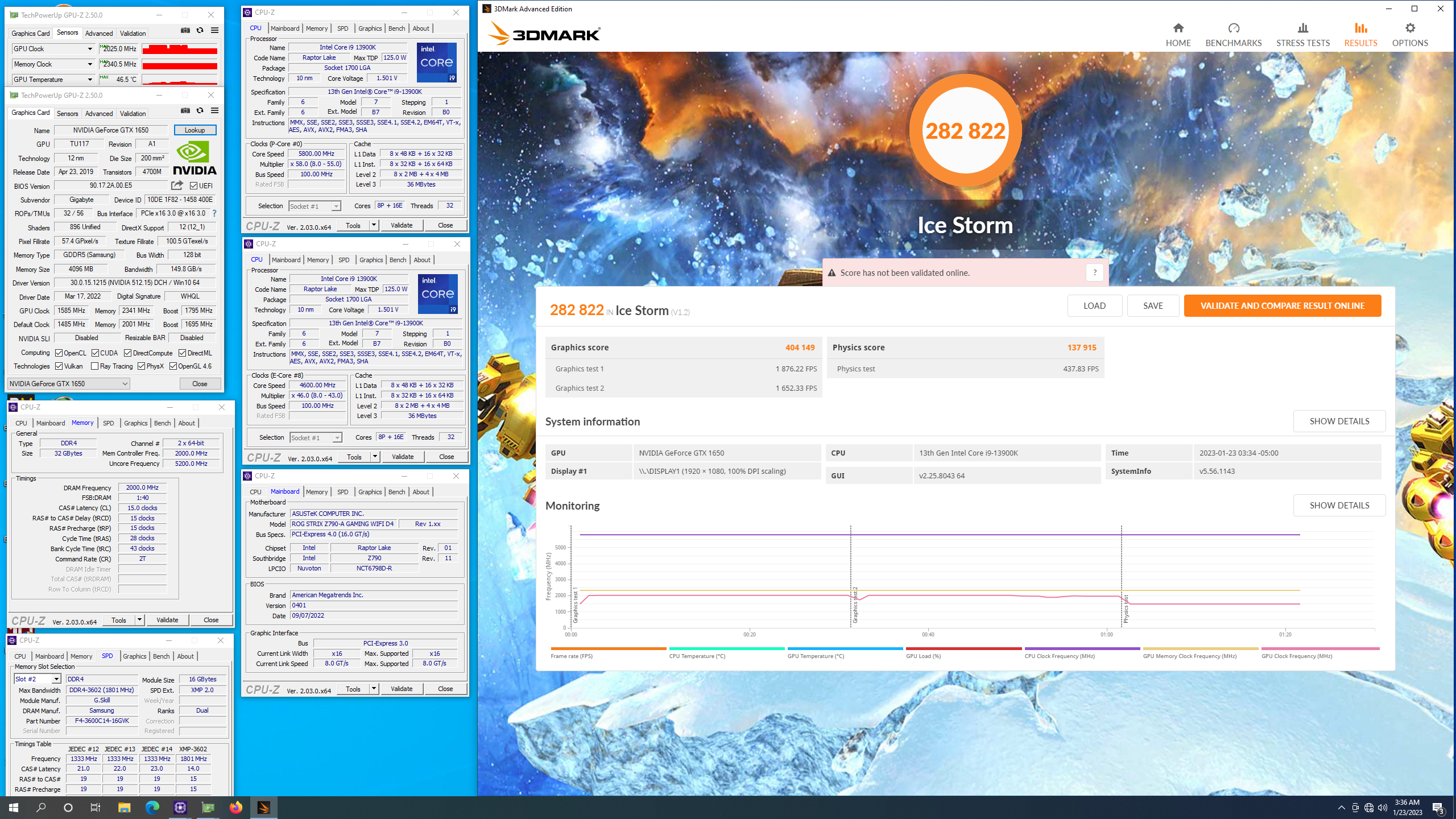The image size is (1456, 819).
Task: Click the LOAD button in 3DMark
Action: click(1094, 305)
